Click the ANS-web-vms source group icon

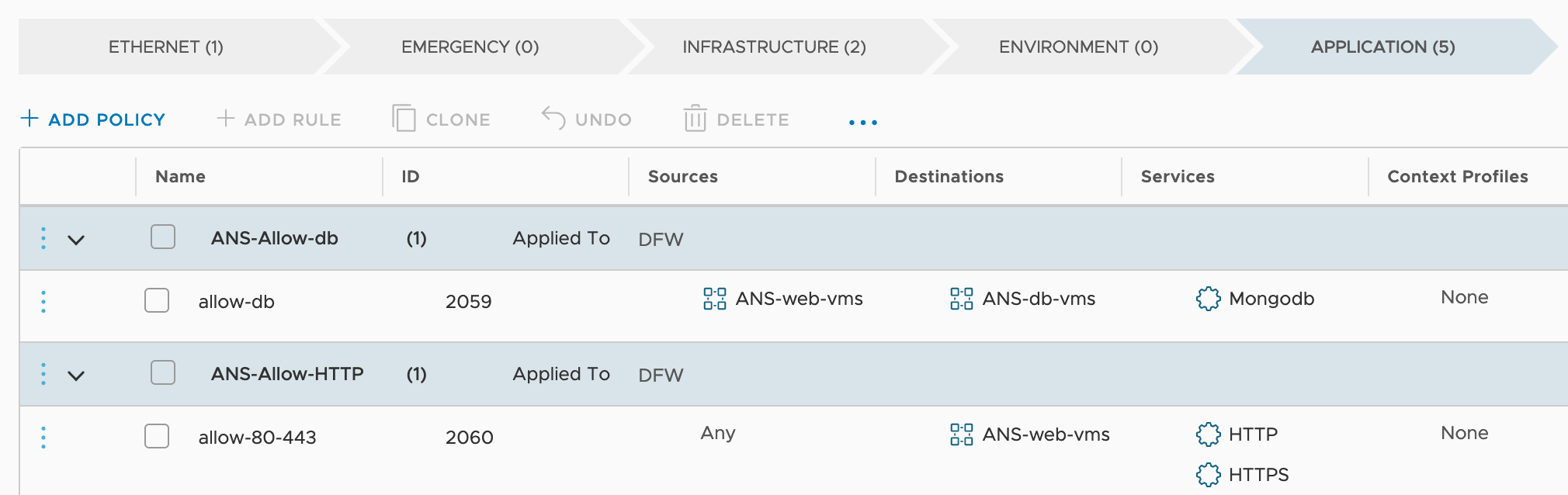pos(714,299)
